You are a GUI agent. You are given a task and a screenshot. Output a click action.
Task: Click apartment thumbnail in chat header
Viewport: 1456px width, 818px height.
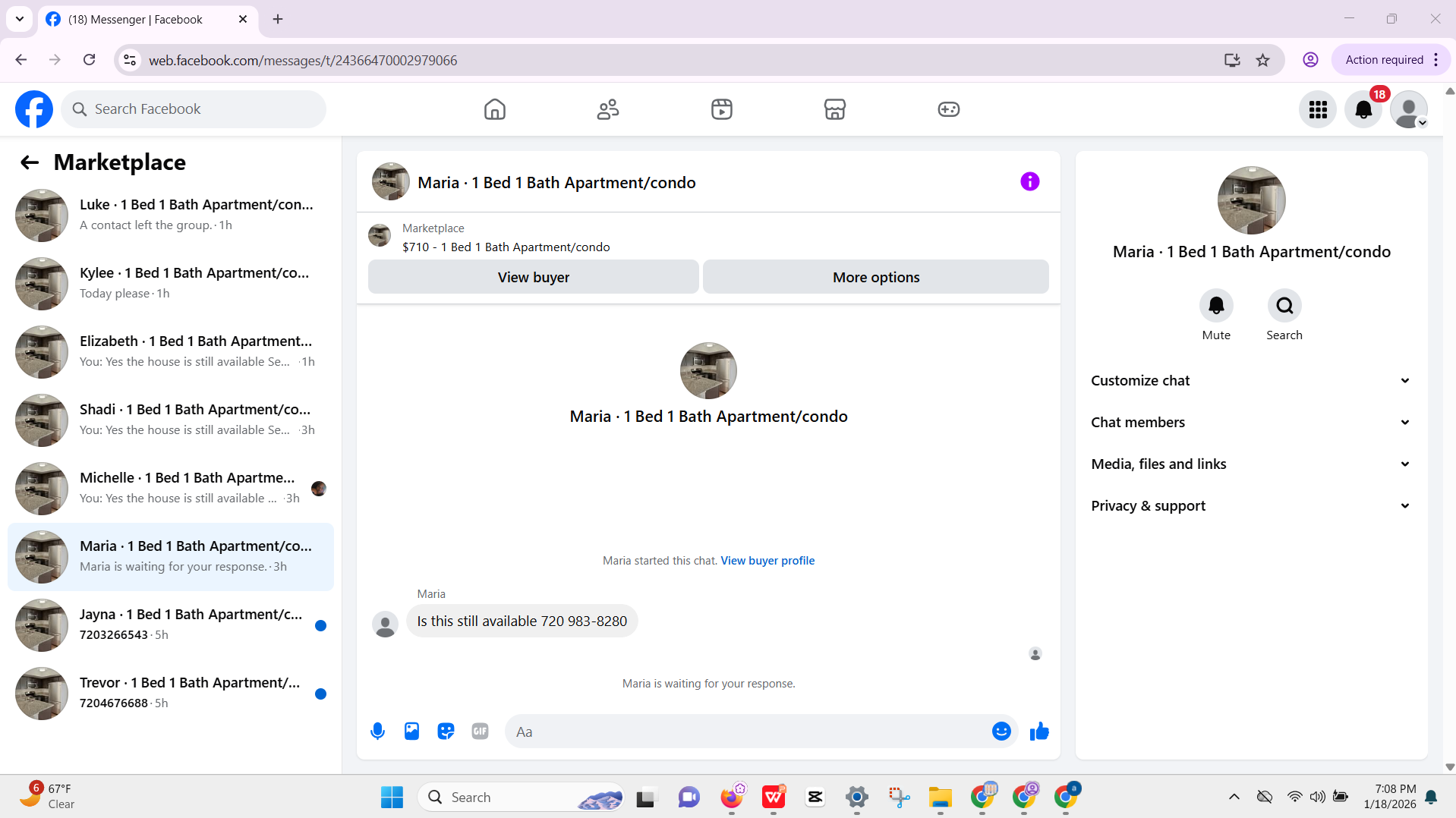point(391,181)
